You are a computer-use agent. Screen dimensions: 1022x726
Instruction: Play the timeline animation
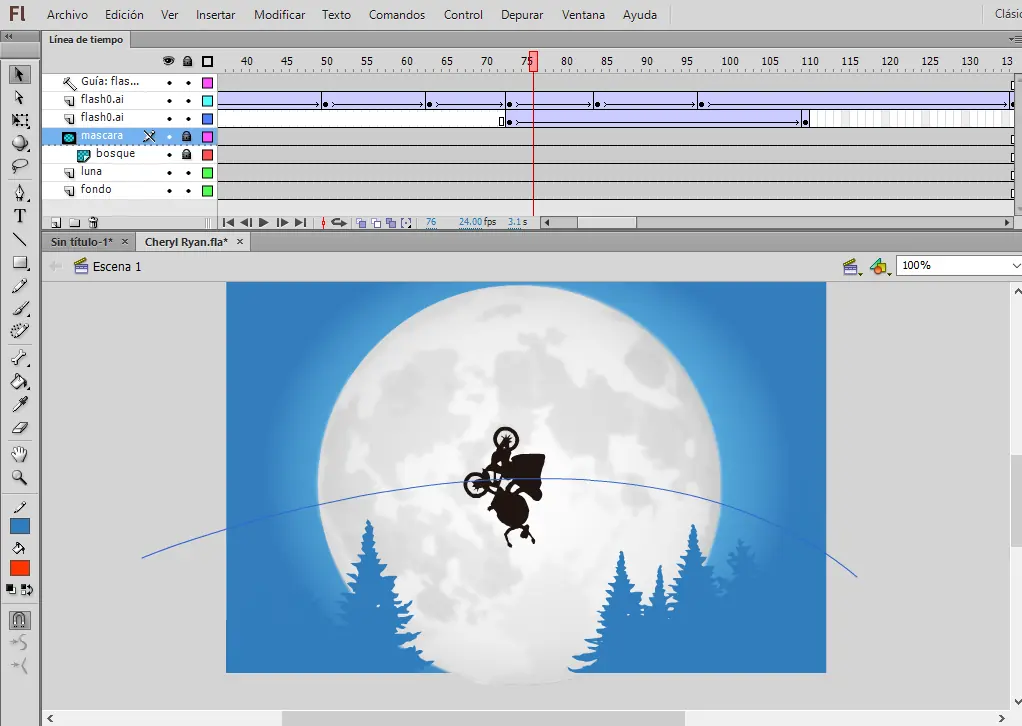pyautogui.click(x=264, y=223)
